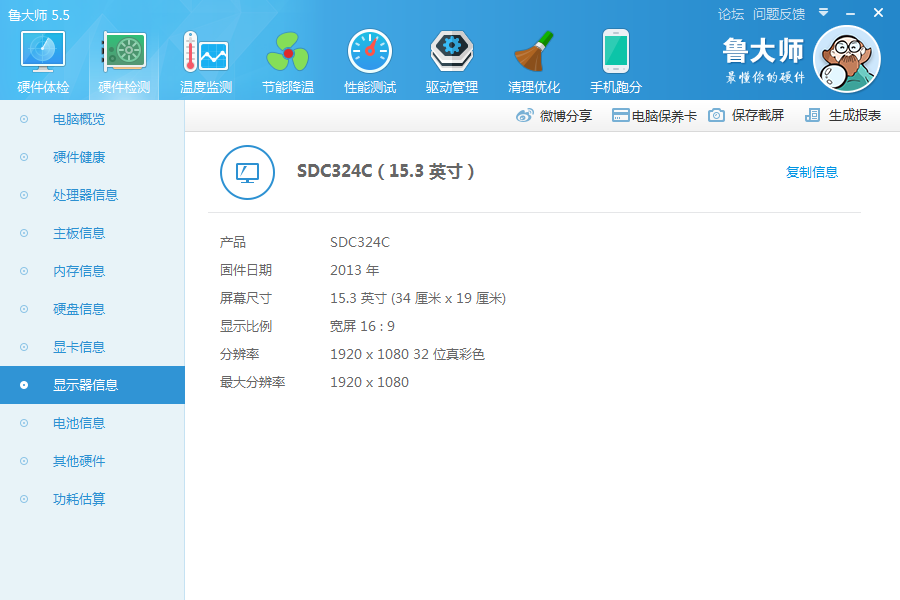Screen dimensions: 900x600
Task: Click the monitor display icon
Action: 247,172
